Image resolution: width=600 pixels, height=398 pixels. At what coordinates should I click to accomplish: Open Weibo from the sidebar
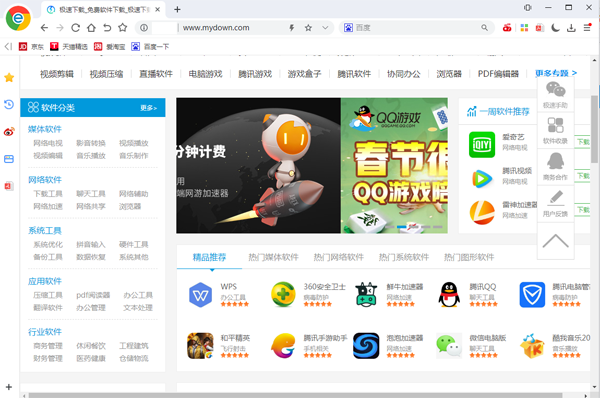[9, 132]
